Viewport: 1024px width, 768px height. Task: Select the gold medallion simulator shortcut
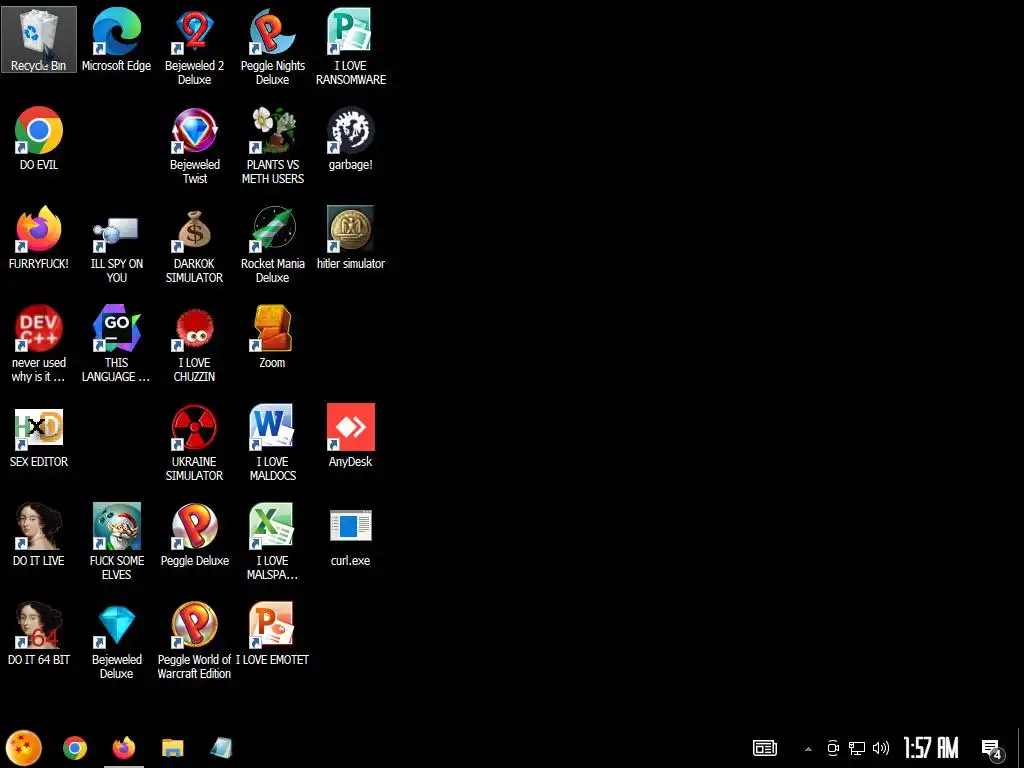click(351, 238)
